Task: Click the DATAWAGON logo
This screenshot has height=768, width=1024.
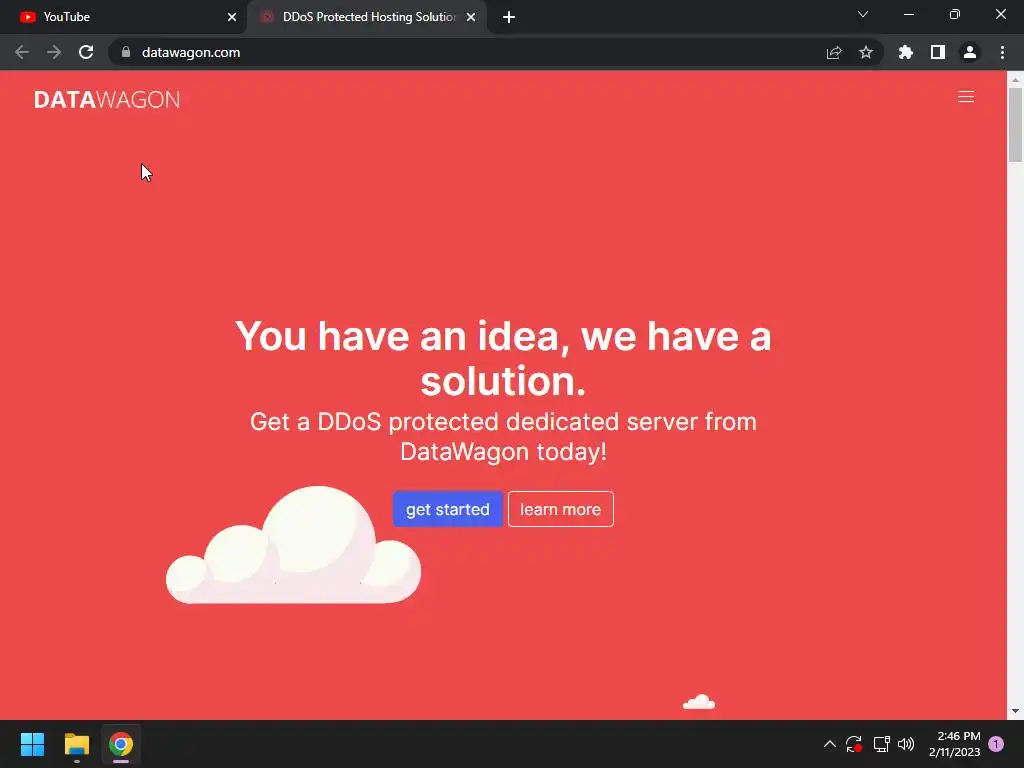Action: tap(107, 99)
